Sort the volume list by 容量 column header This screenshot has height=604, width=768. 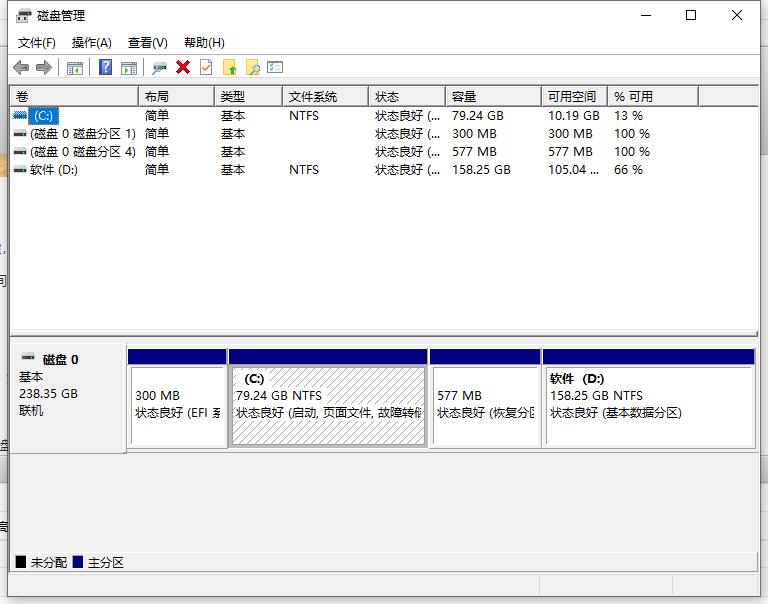click(x=492, y=97)
